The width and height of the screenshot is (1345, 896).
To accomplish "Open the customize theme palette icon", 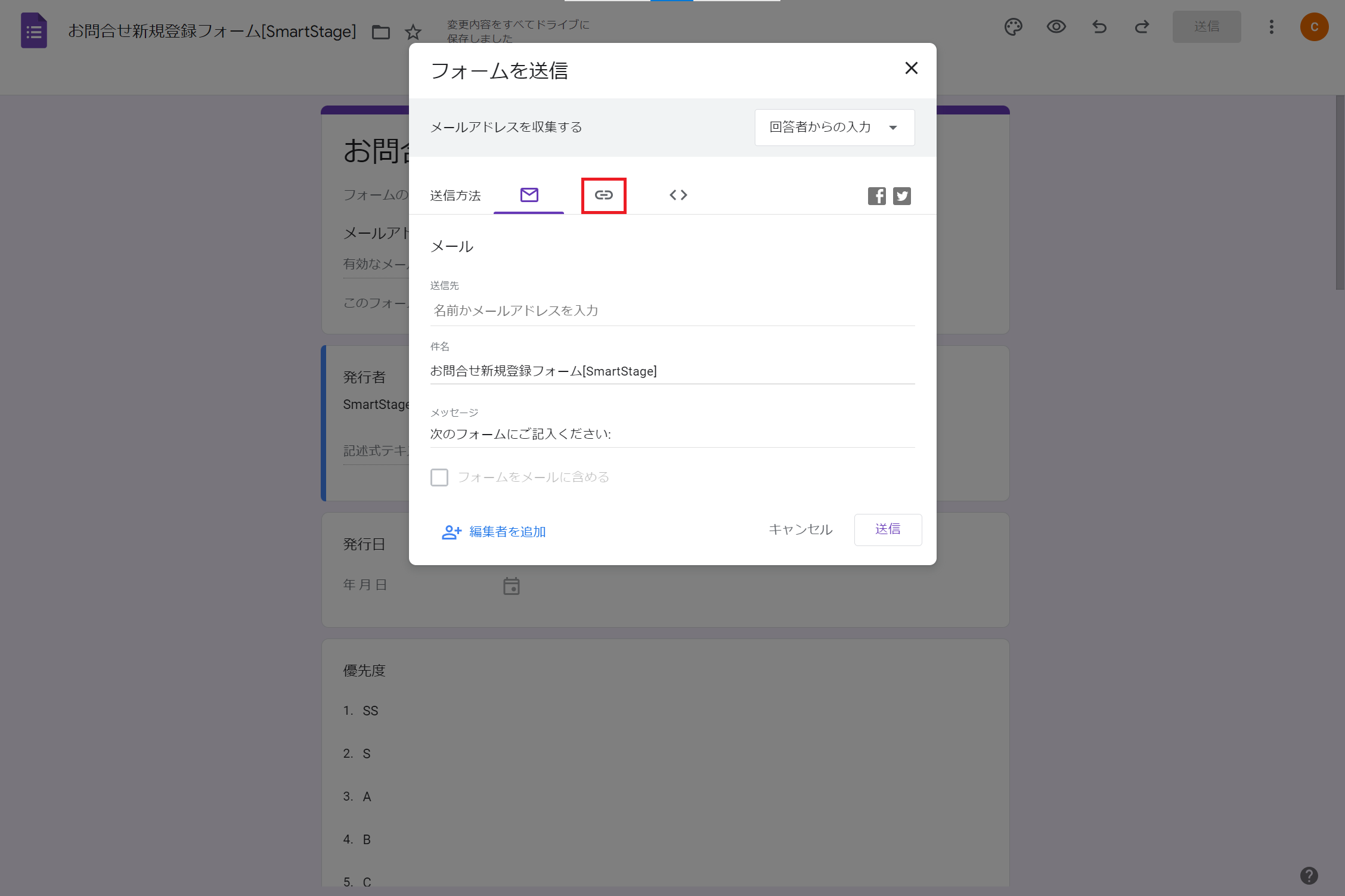I will pos(1014,27).
